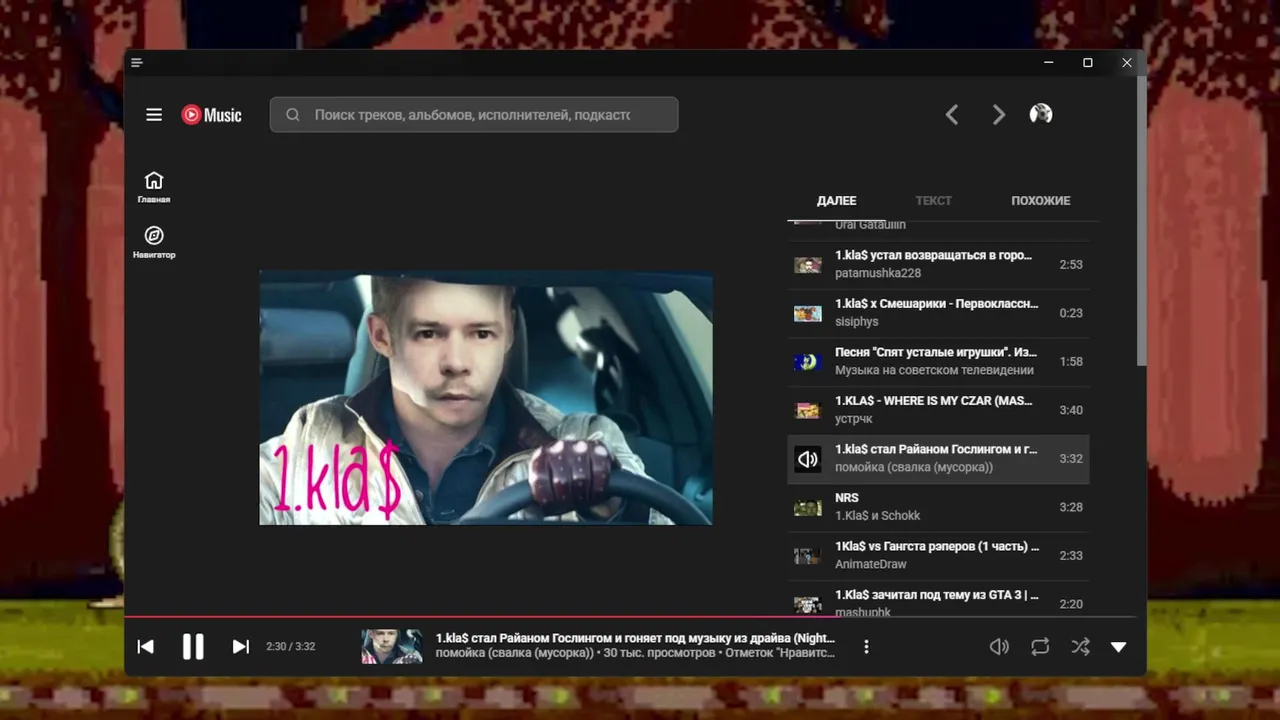Click the current song title in player bar

pyautogui.click(x=635, y=638)
